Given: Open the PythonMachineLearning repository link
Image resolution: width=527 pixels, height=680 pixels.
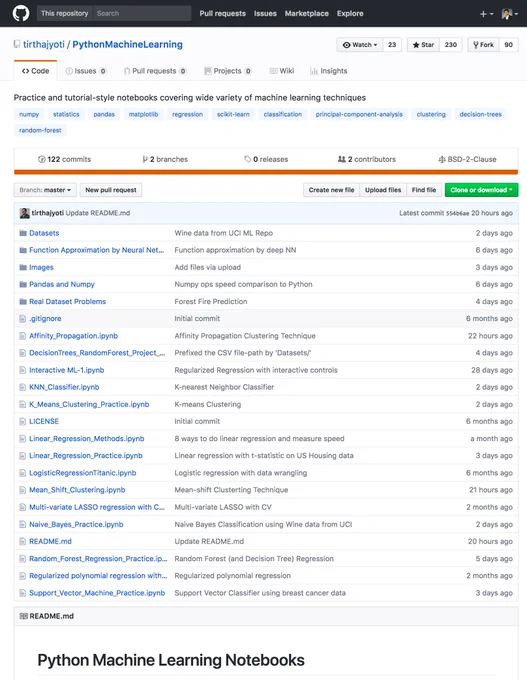Looking at the screenshot, I should tap(128, 44).
